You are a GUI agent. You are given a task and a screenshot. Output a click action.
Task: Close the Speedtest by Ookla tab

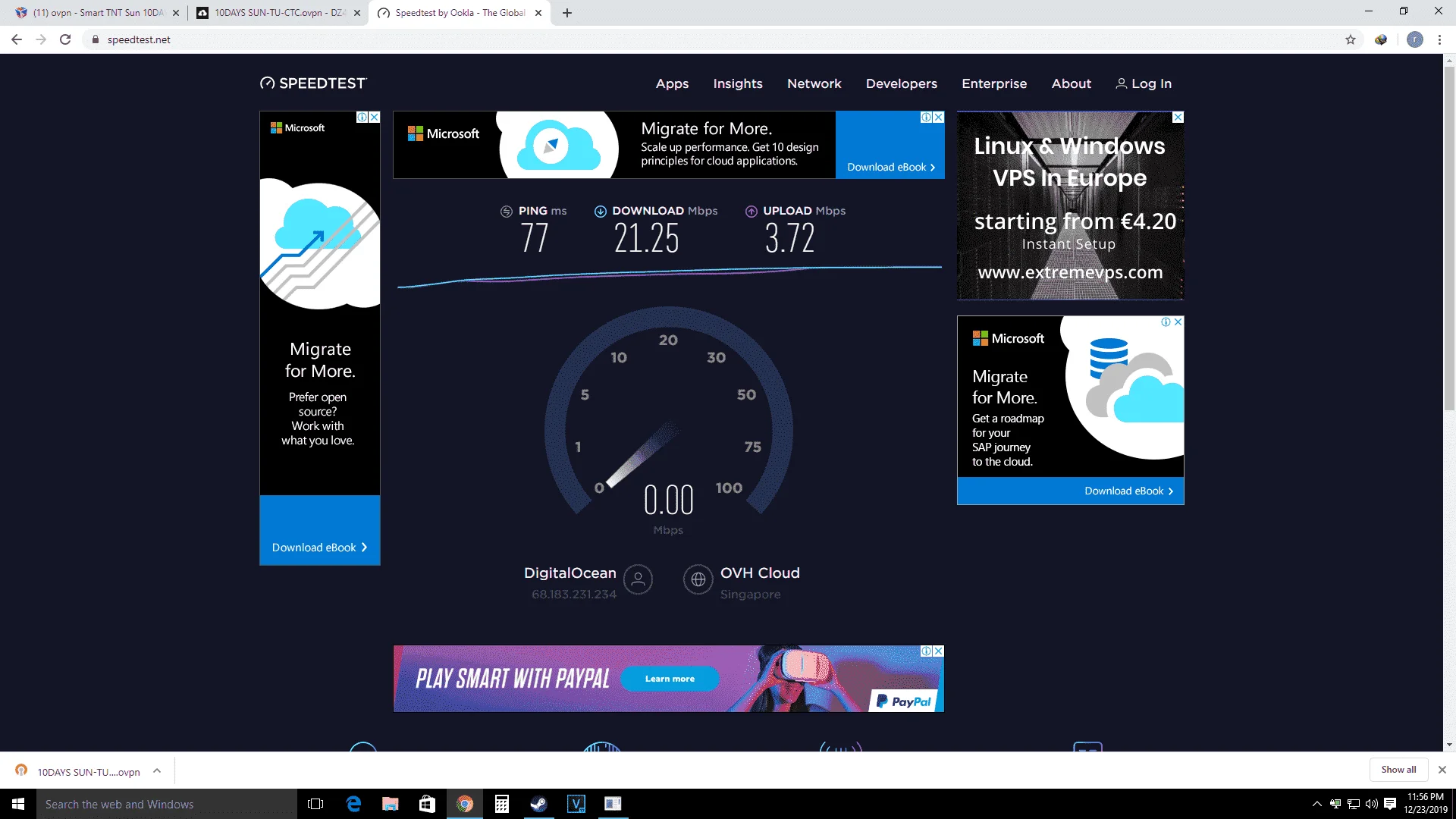click(538, 13)
